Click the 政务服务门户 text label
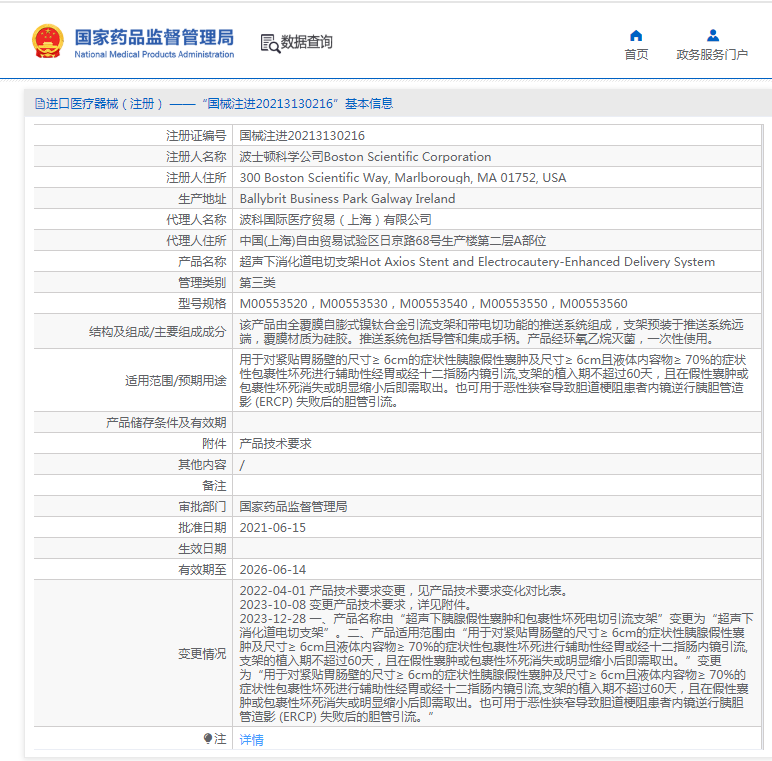Image resolution: width=772 pixels, height=761 pixels. 712,54
